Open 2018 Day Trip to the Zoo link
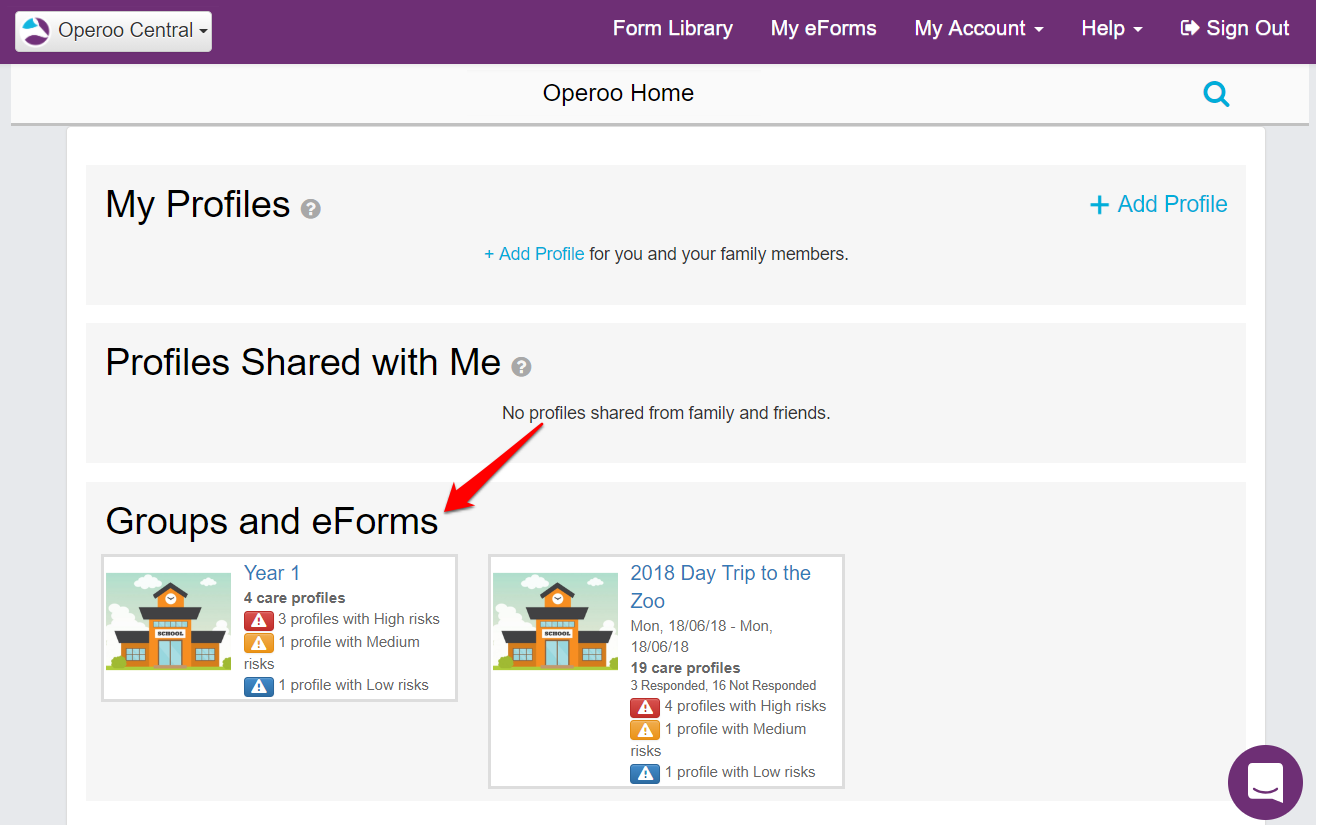 tap(720, 587)
